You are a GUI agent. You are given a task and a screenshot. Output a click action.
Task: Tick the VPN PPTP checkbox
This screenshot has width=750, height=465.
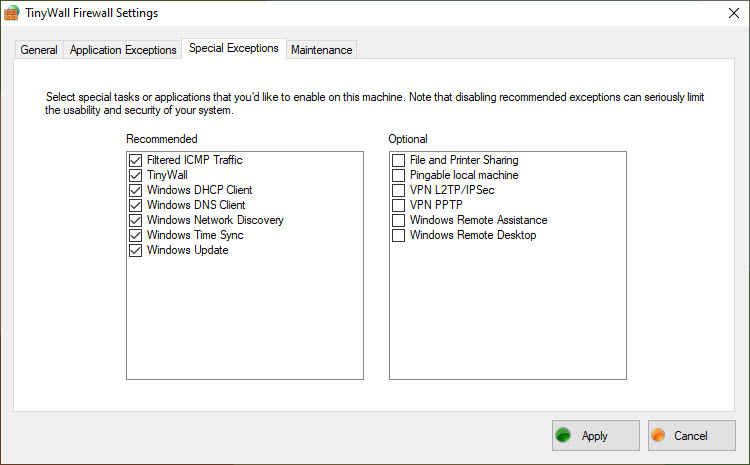(x=398, y=205)
